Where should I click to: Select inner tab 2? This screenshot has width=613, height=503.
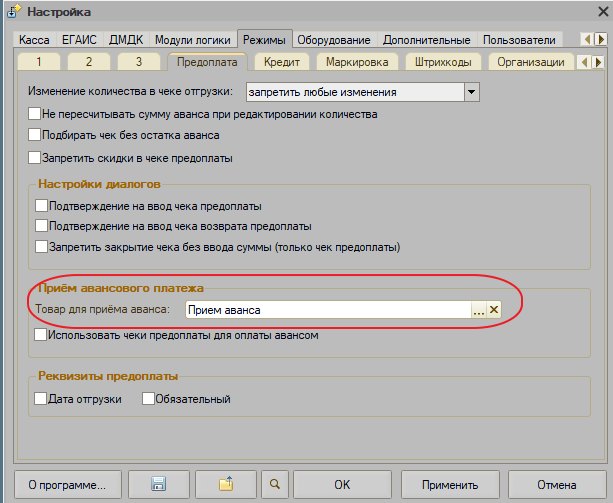point(89,62)
